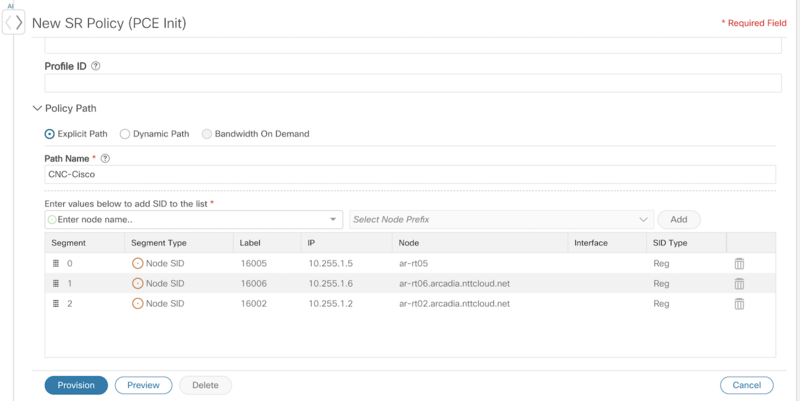Collapse the Policy Path section
800x401 pixels.
click(37, 108)
